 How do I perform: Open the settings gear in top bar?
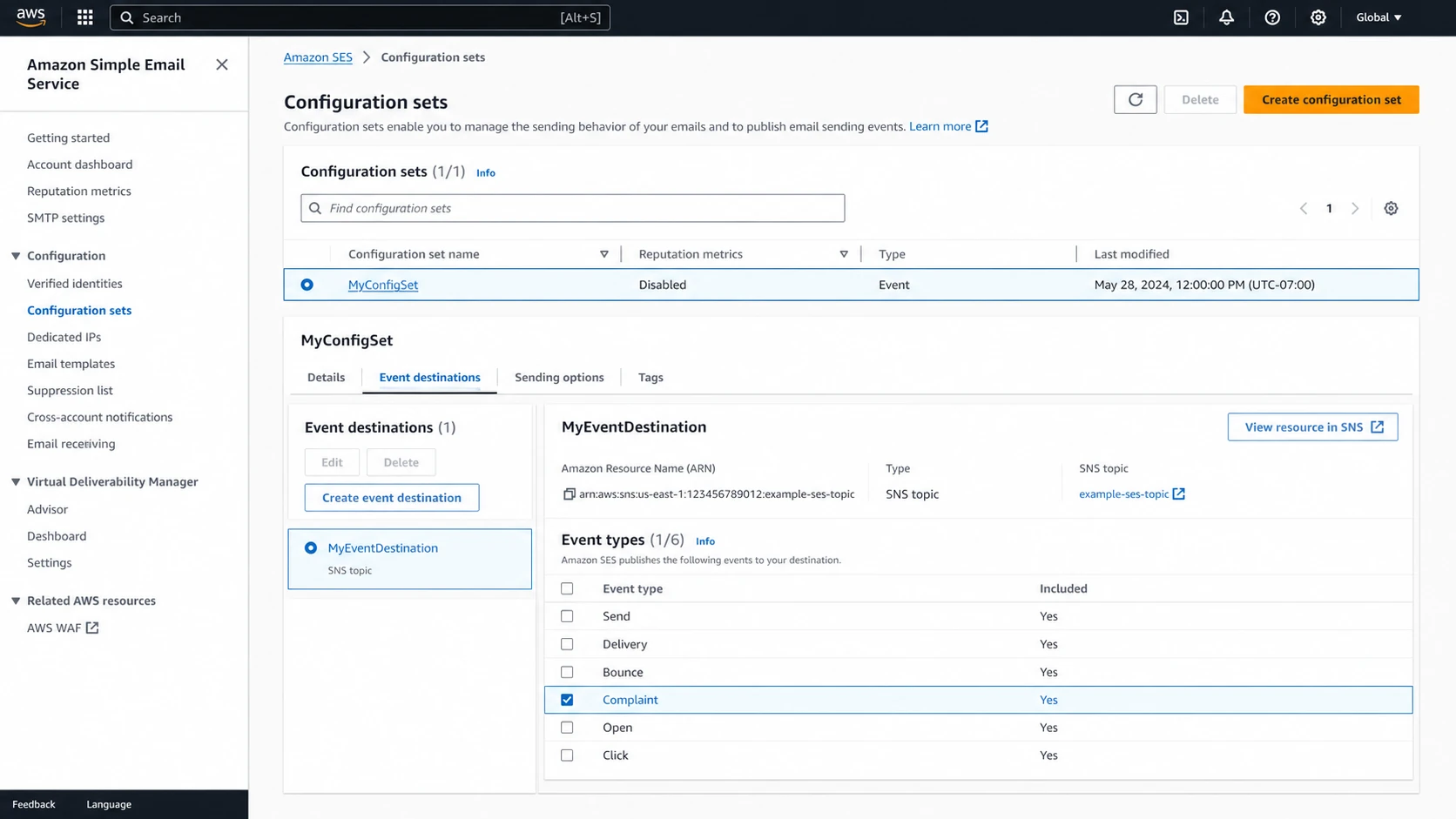click(x=1318, y=17)
